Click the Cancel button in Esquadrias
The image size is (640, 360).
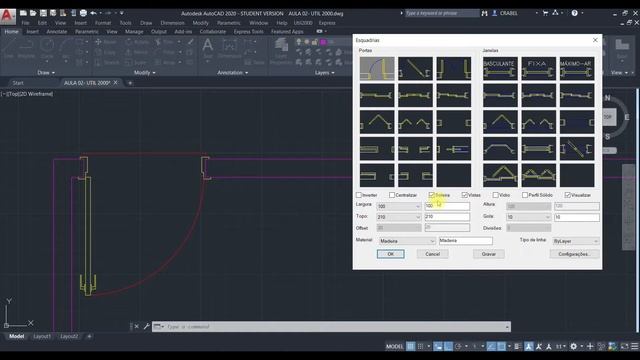(x=433, y=254)
